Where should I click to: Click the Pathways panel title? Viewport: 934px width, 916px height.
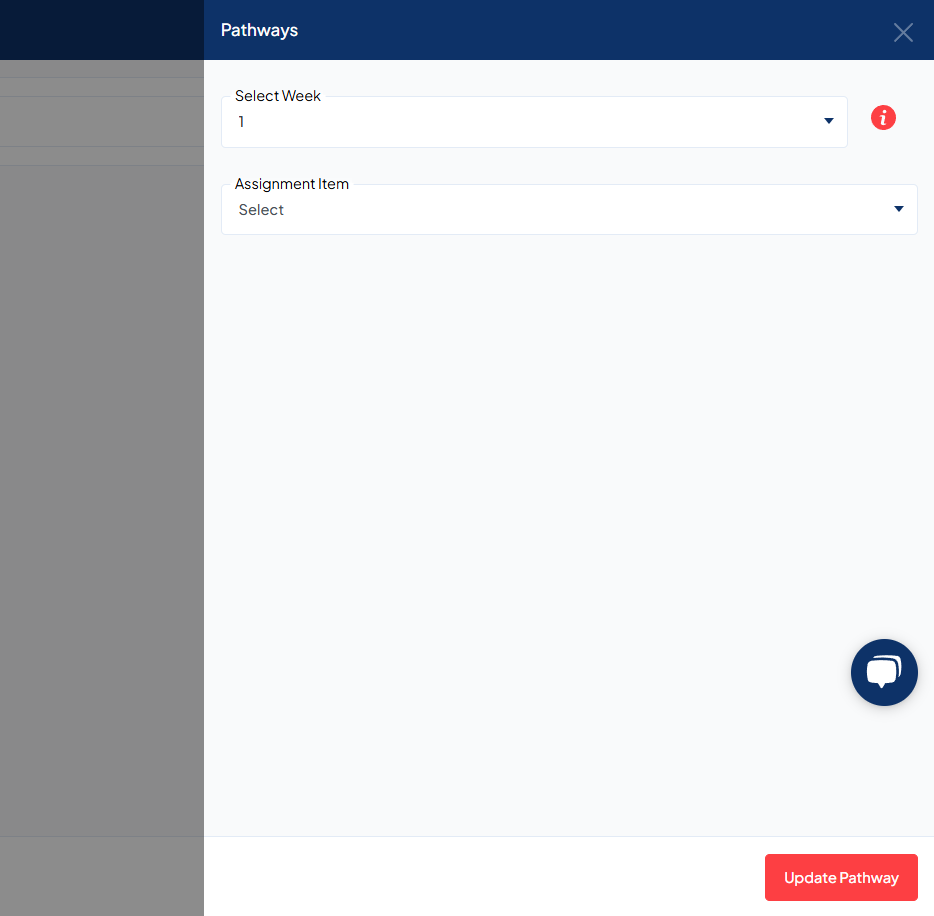point(259,30)
